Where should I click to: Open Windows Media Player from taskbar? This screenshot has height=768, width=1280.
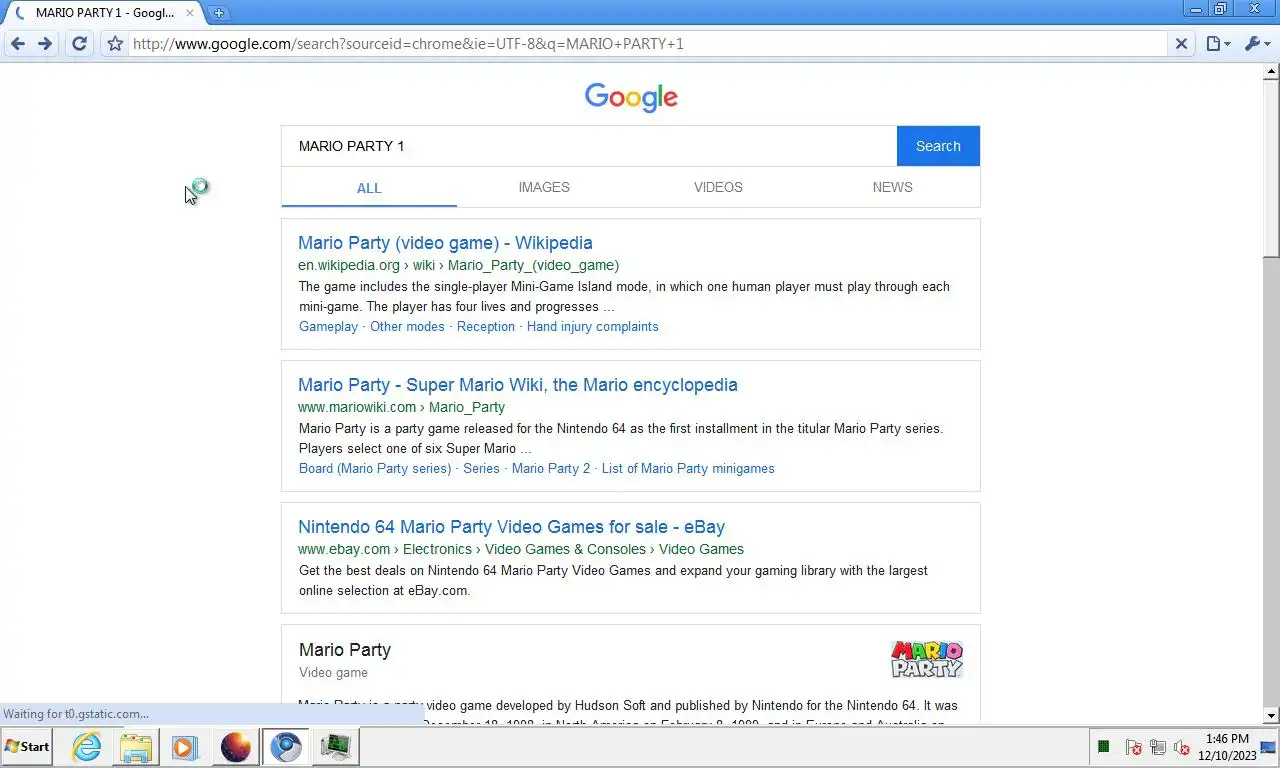pos(185,747)
